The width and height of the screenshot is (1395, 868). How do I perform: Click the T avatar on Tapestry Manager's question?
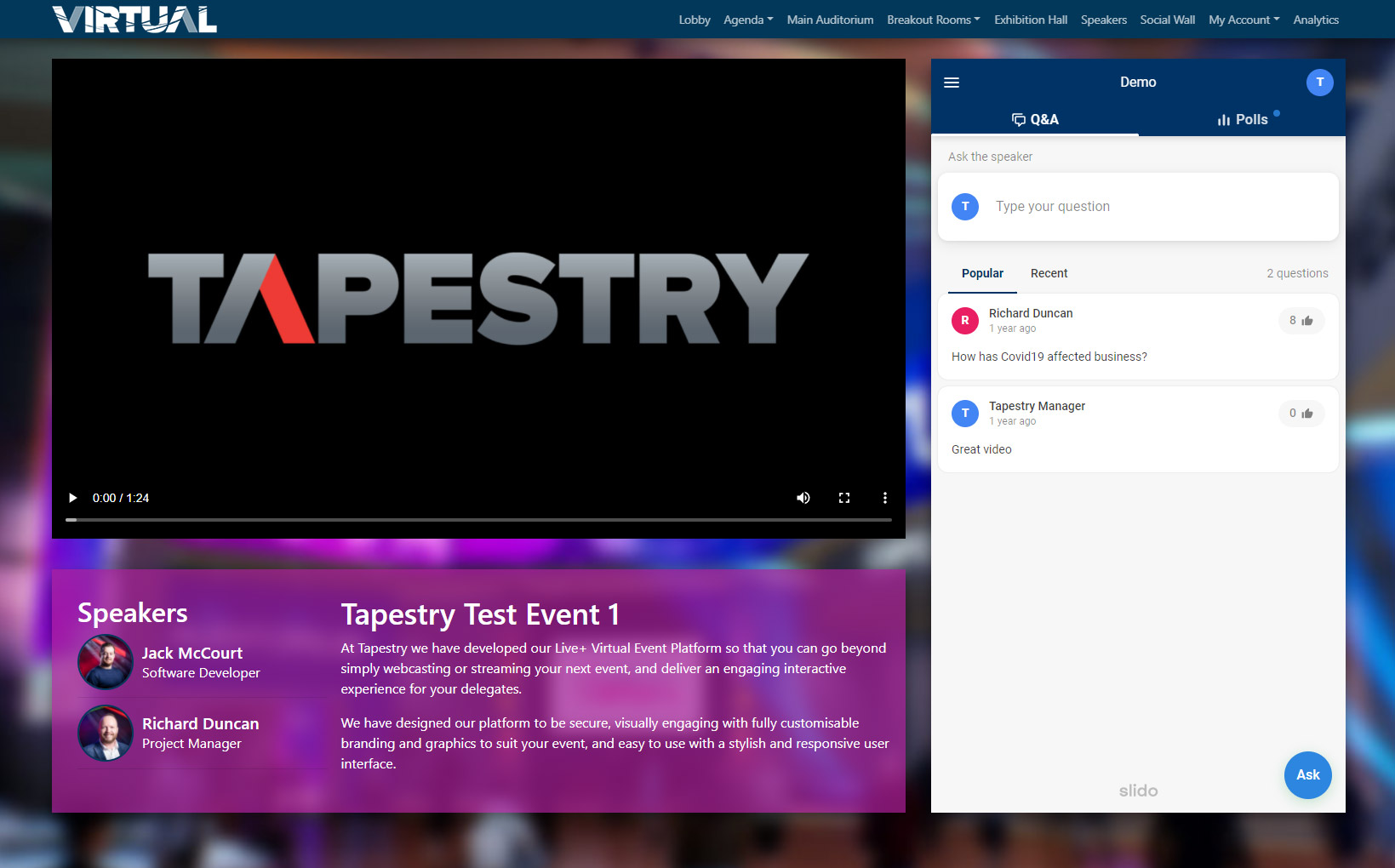pos(965,414)
